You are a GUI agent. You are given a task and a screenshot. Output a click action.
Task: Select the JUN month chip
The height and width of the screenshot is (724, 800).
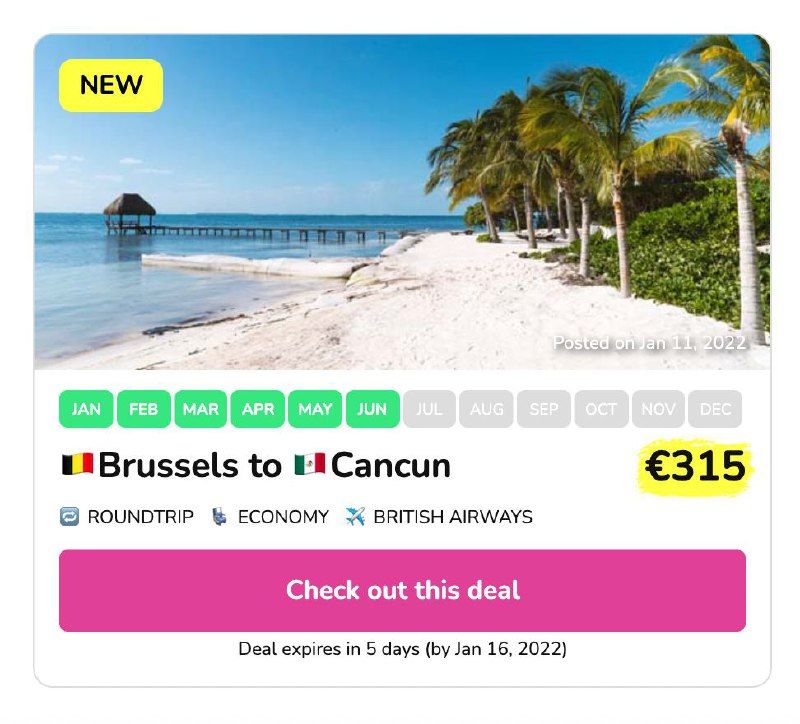pyautogui.click(x=372, y=409)
